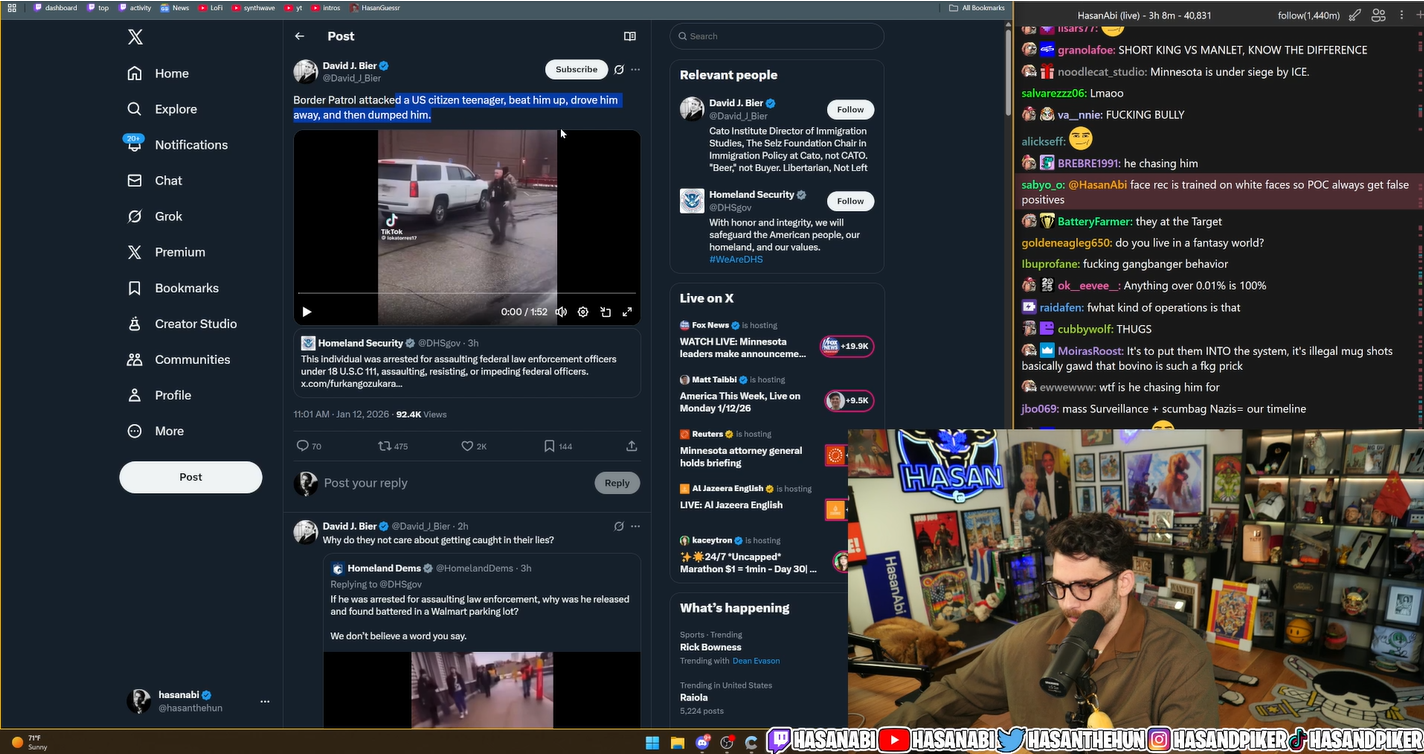
Task: Open Grok in the X sidebar
Action: click(x=155, y=216)
